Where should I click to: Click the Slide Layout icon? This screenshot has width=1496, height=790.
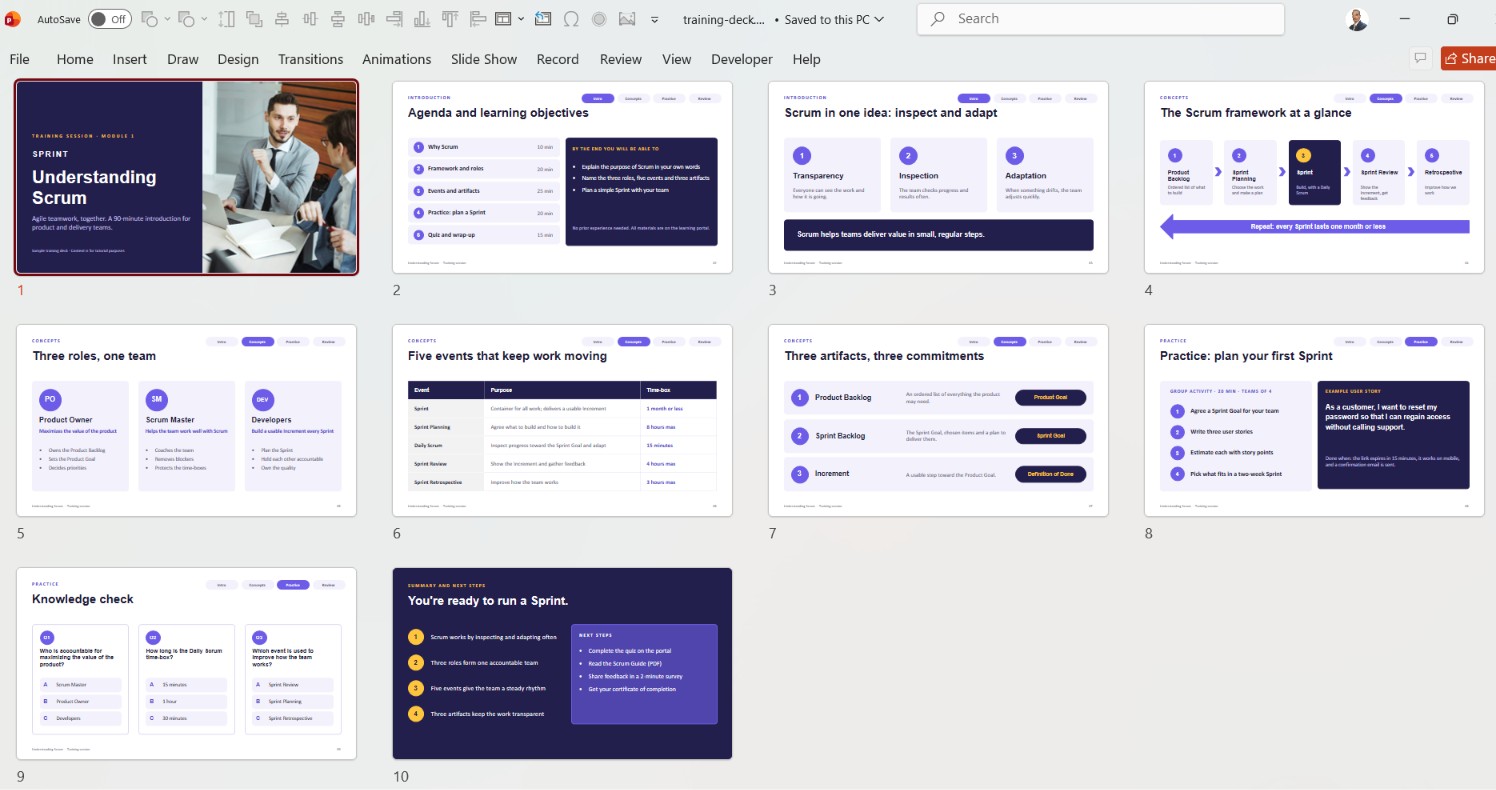pyautogui.click(x=503, y=19)
